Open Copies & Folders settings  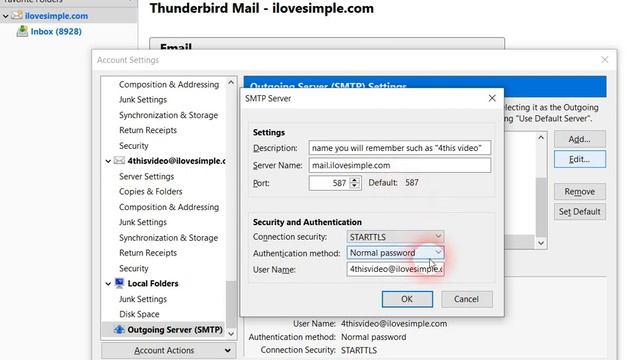tap(151, 191)
